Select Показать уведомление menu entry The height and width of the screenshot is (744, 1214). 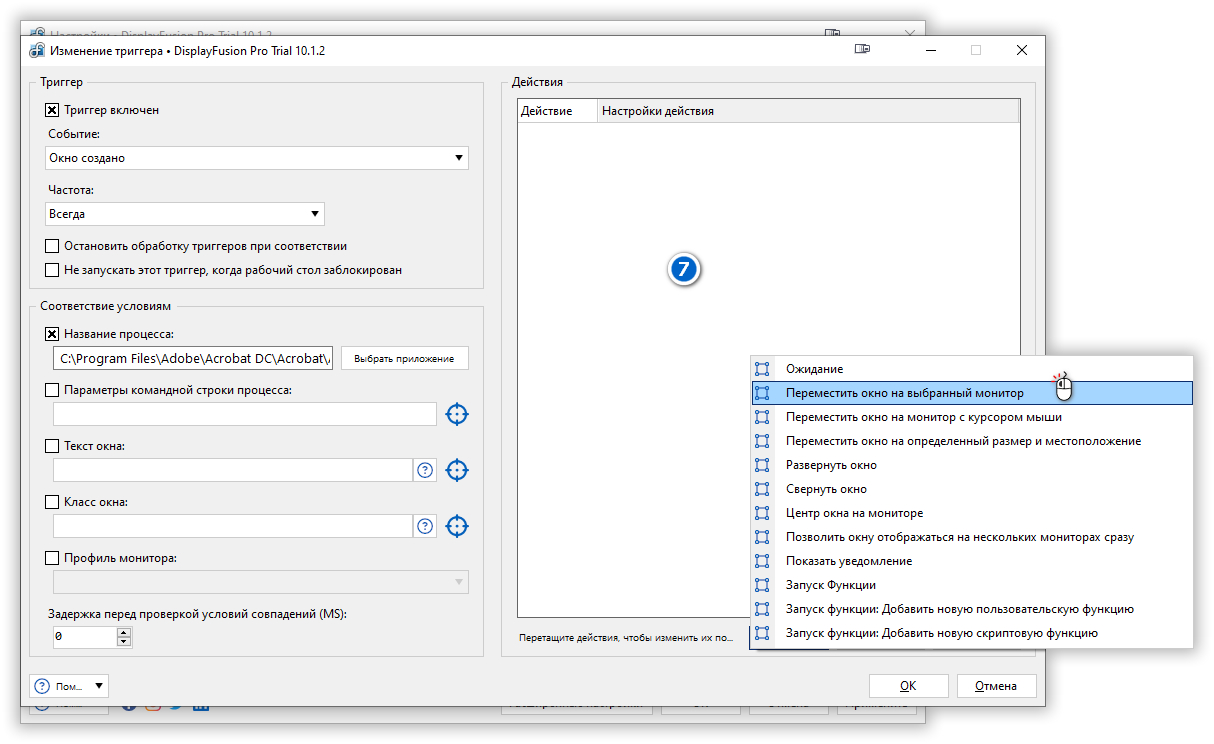coord(971,561)
